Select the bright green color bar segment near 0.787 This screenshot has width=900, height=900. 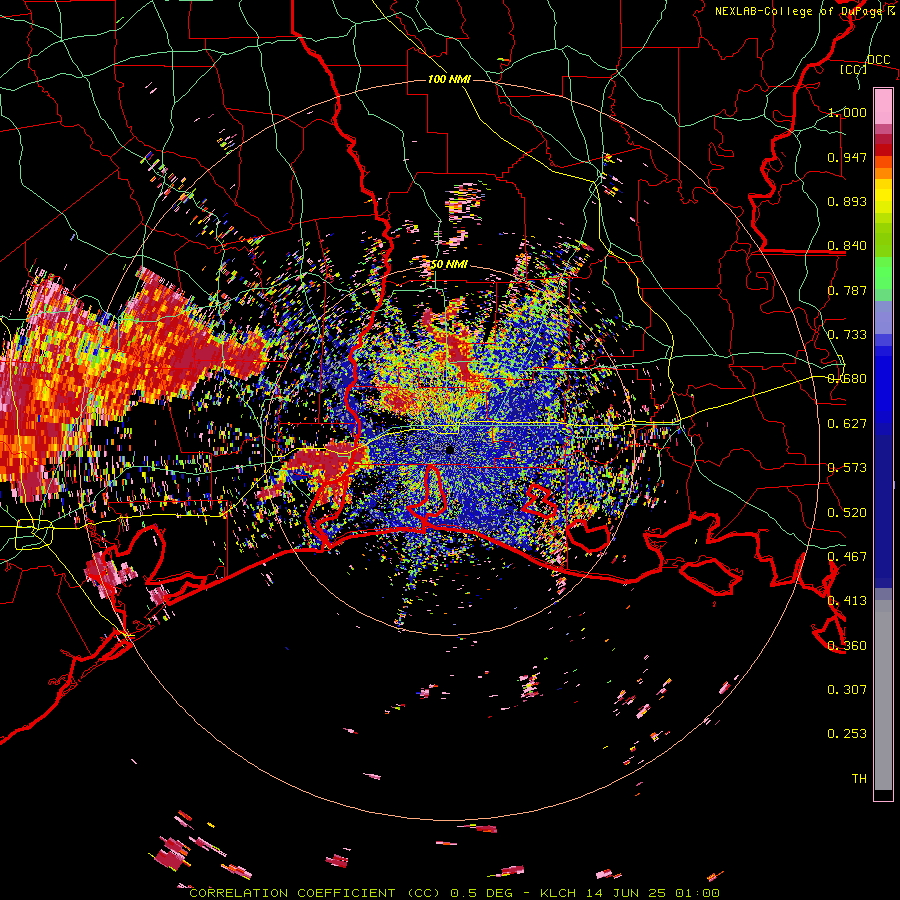point(883,274)
